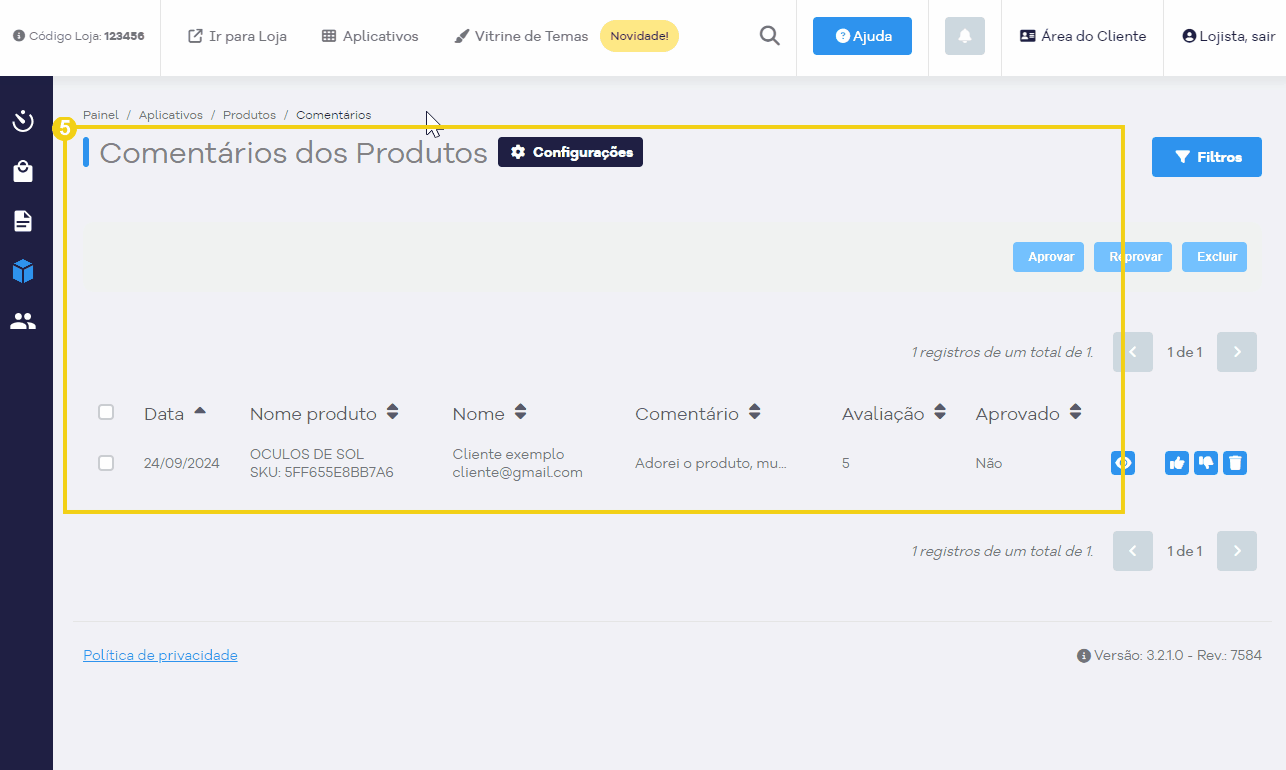Screen dimensions: 1286x770
Task: Sort by Comentário column
Action: coord(698,413)
